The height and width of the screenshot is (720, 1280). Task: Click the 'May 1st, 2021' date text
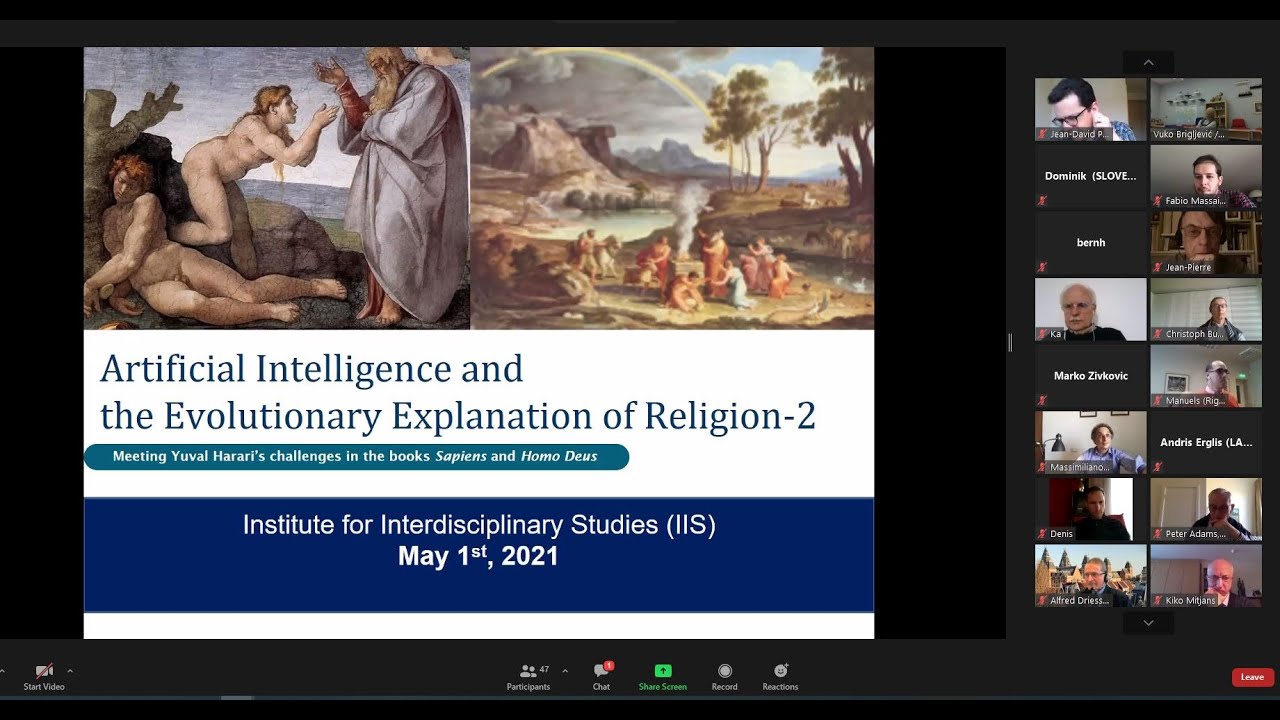pos(478,556)
